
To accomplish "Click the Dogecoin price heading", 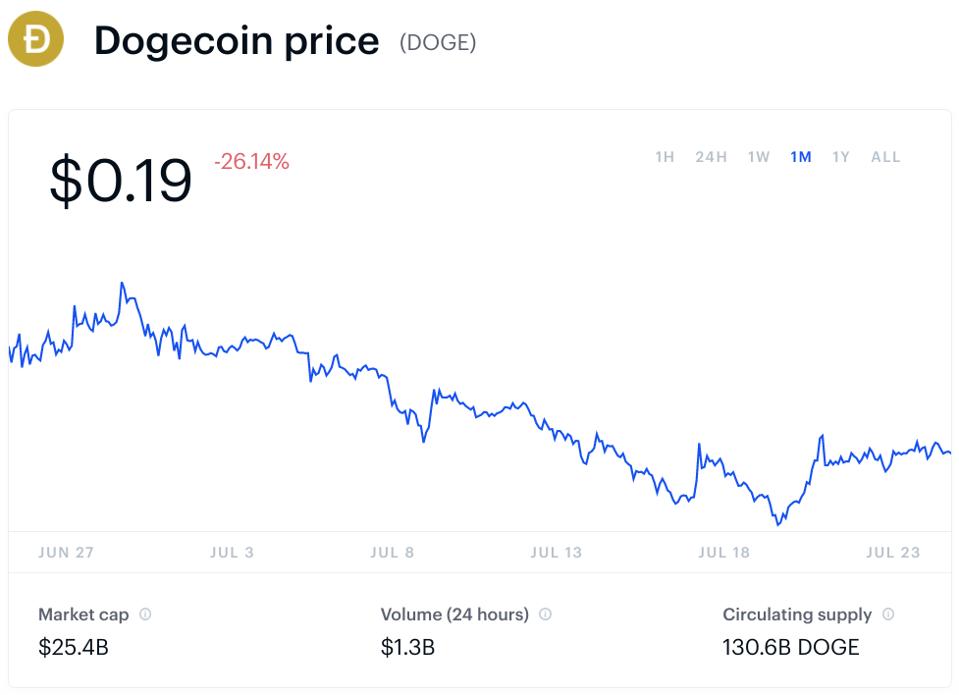I will (x=237, y=42).
